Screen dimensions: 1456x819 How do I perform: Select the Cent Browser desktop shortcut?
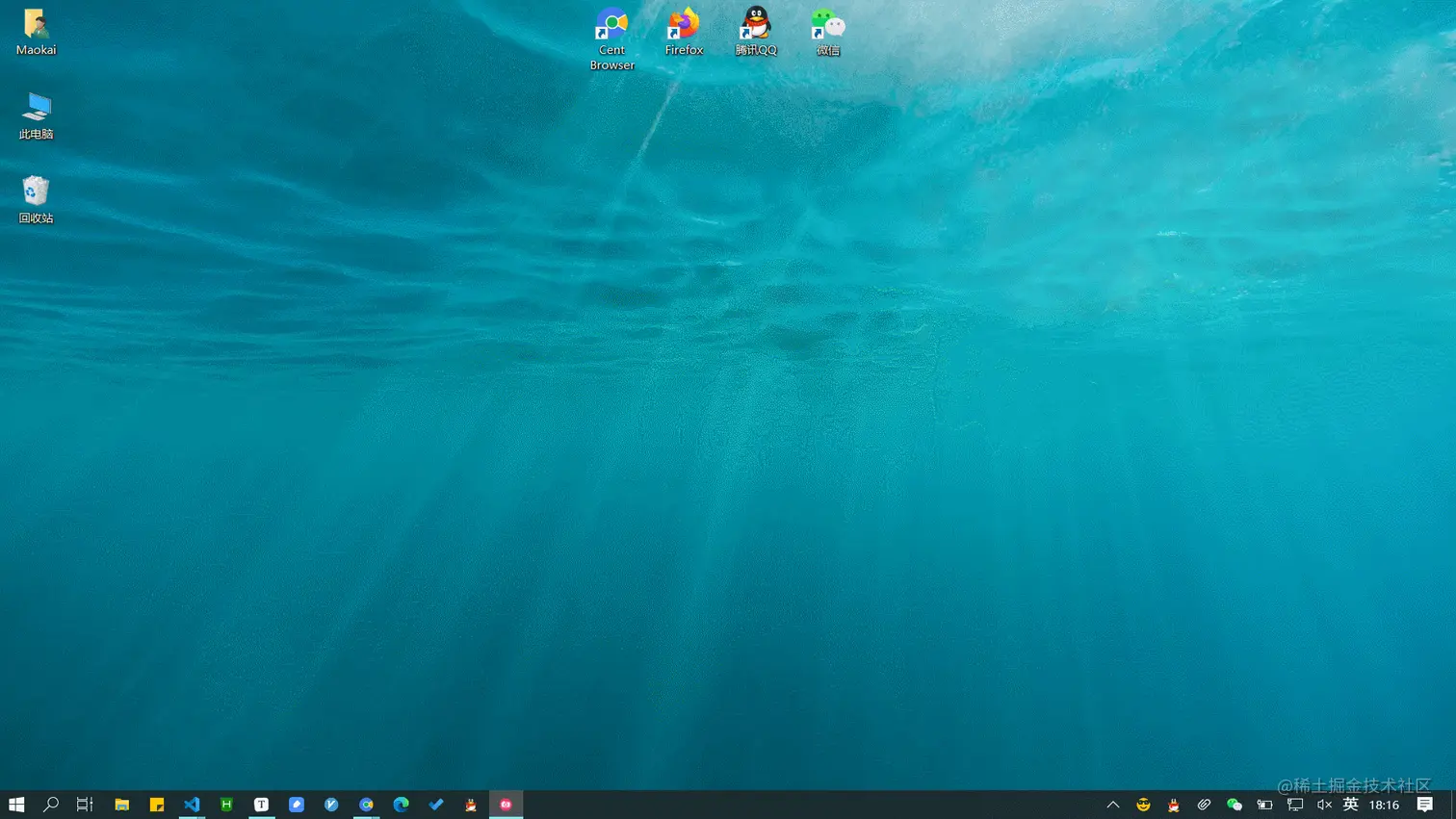pyautogui.click(x=611, y=38)
